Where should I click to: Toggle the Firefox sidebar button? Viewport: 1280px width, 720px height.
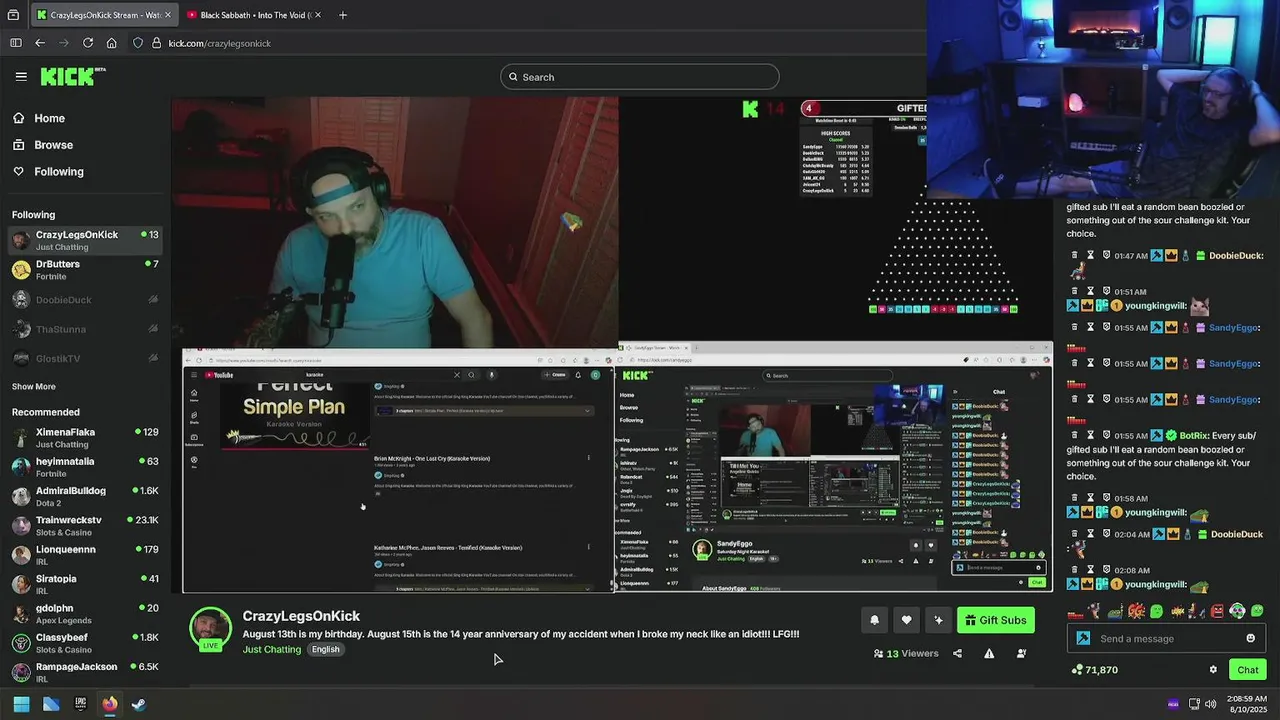click(16, 43)
